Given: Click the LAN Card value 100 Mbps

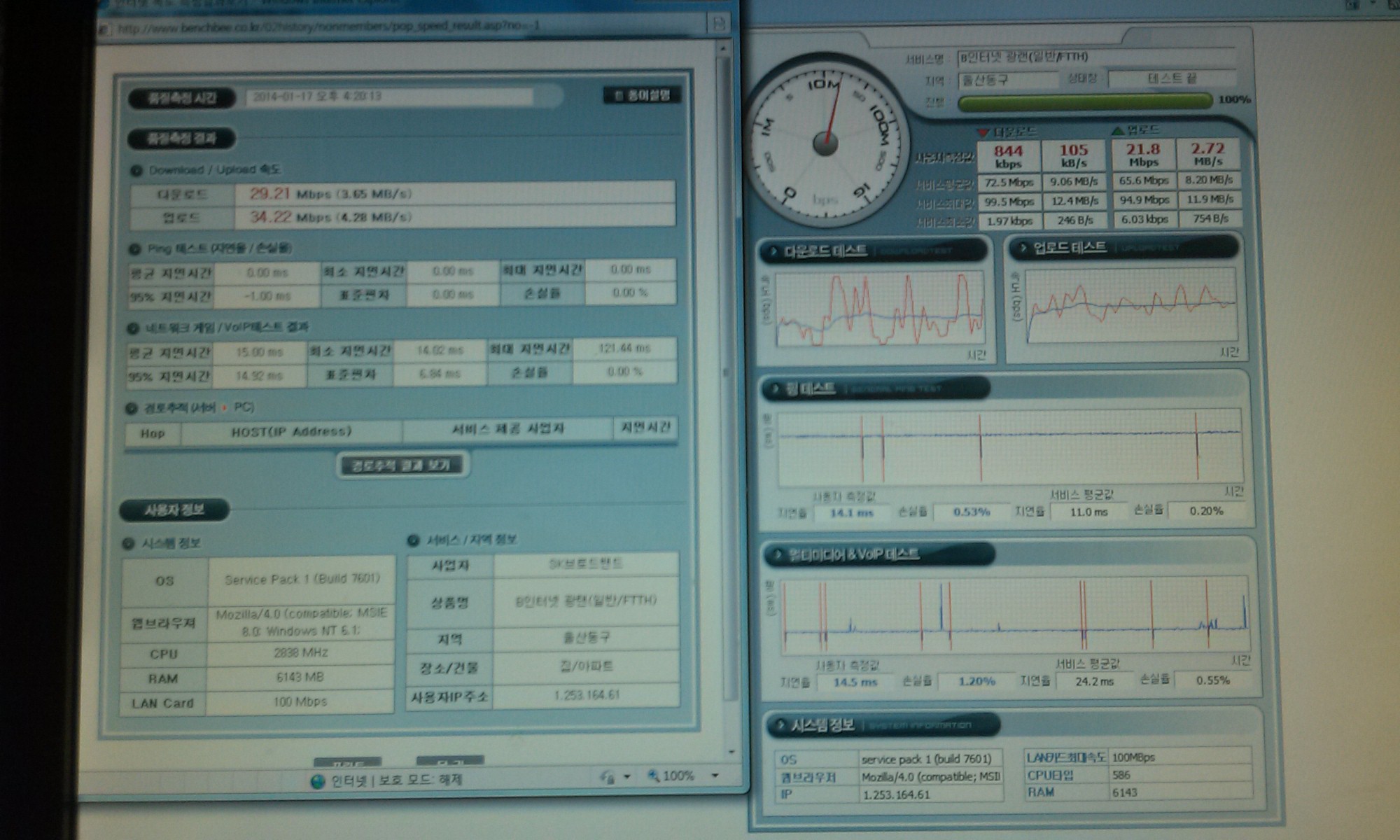Looking at the screenshot, I should (x=300, y=702).
